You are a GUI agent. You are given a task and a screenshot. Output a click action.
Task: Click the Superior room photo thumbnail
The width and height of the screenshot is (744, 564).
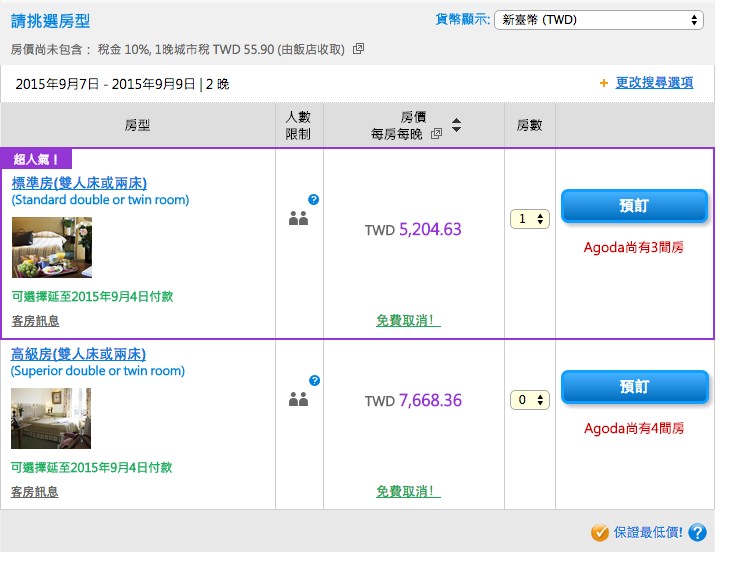(51, 418)
